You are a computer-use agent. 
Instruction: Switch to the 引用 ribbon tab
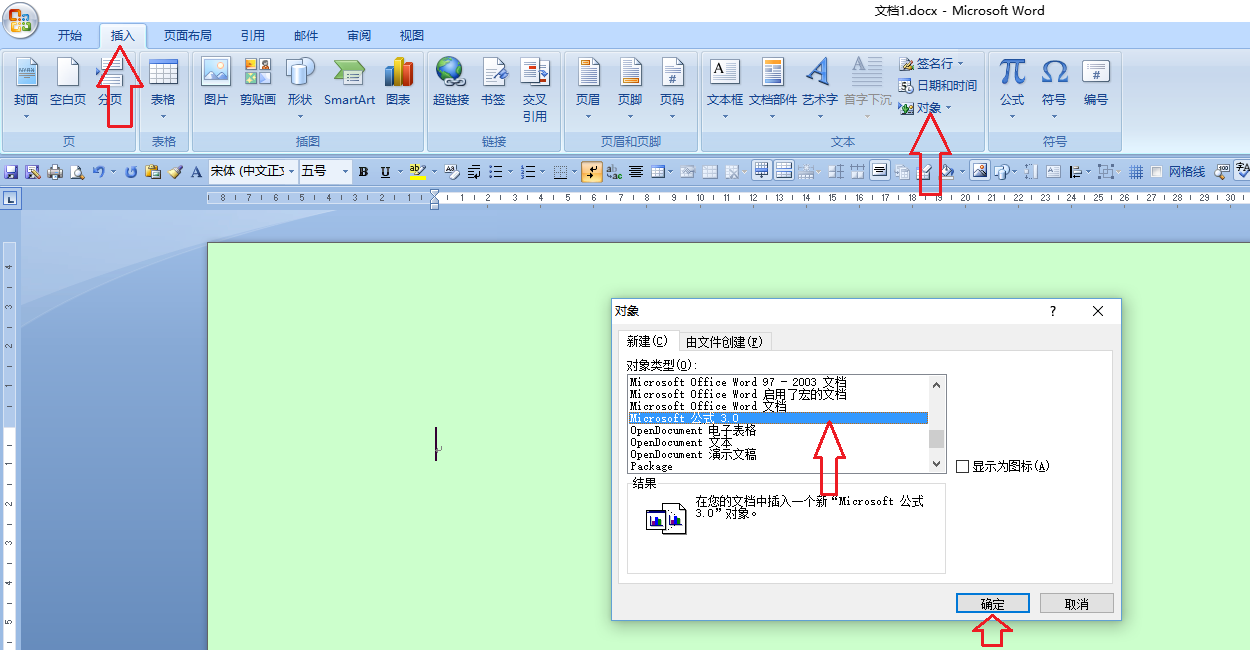click(x=253, y=36)
